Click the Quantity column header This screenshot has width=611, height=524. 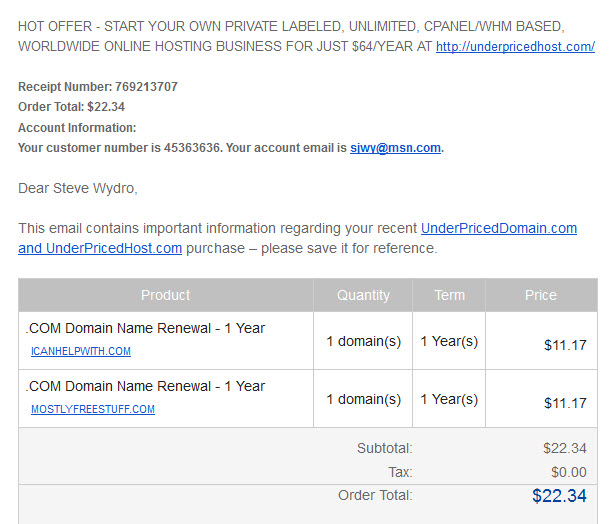point(363,295)
